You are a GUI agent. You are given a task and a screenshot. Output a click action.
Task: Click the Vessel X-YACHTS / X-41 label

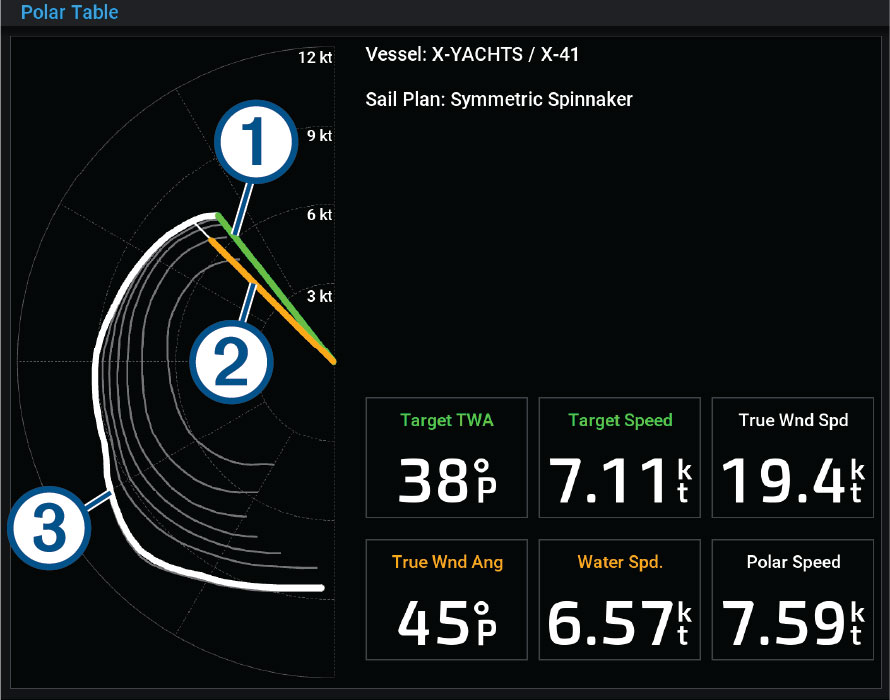pyautogui.click(x=473, y=55)
